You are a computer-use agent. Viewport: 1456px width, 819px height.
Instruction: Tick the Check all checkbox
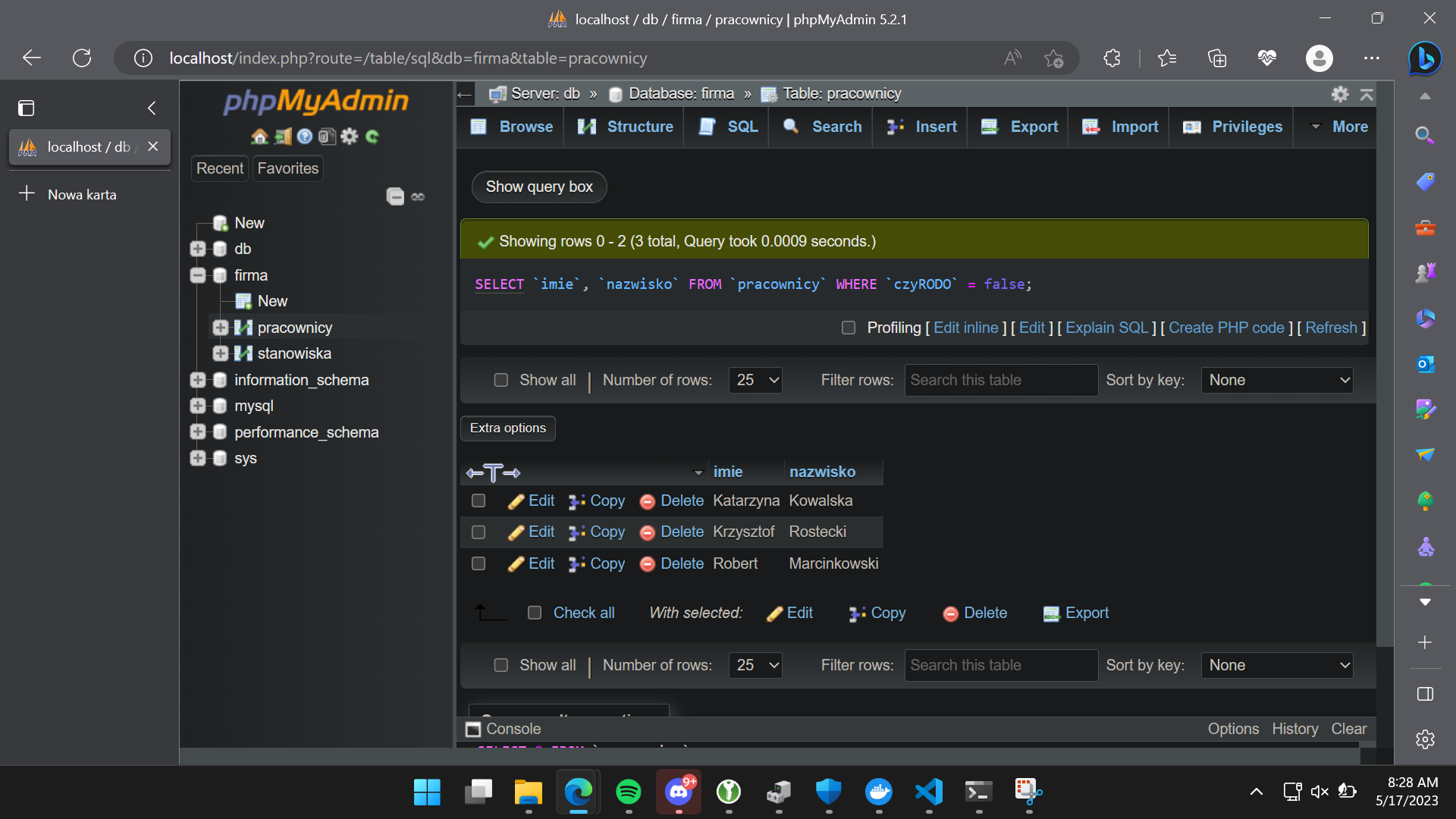(535, 613)
